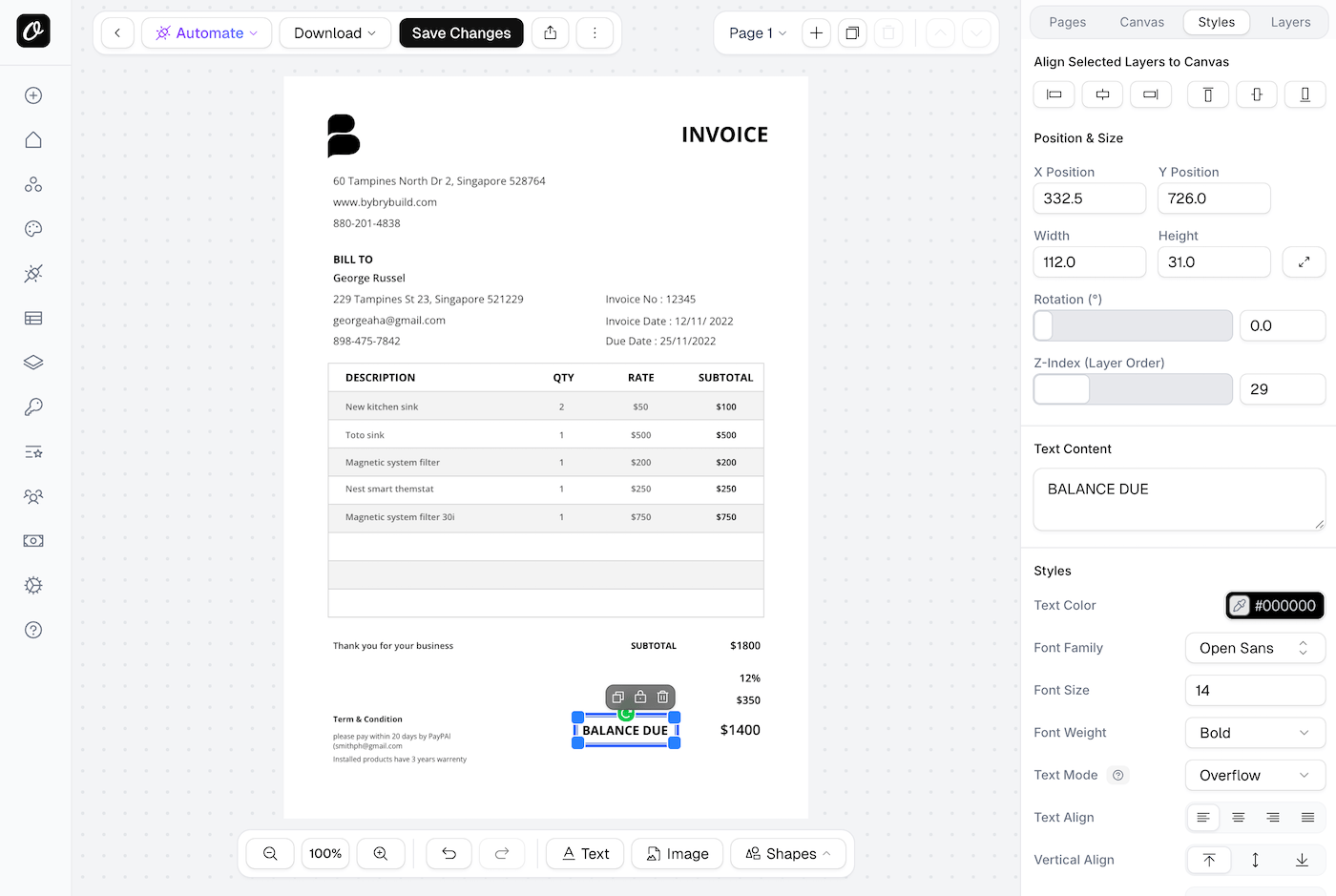Set text align to right
The height and width of the screenshot is (896, 1336).
1273,818
